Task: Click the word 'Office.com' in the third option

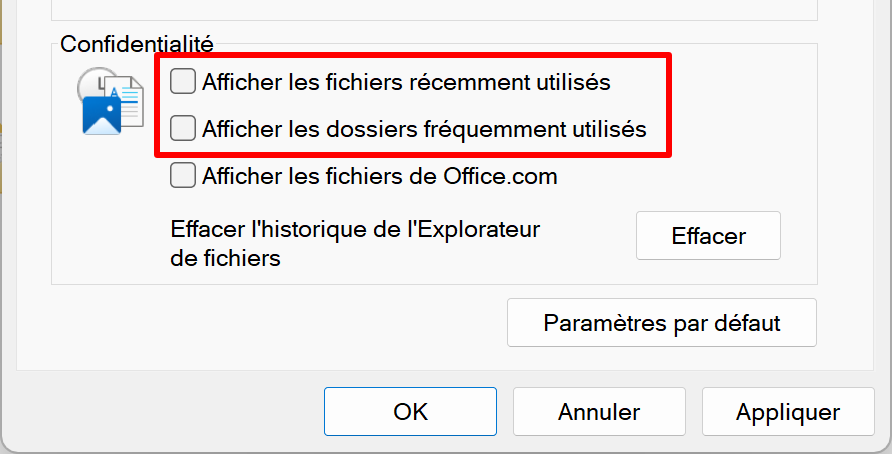Action: (x=500, y=176)
